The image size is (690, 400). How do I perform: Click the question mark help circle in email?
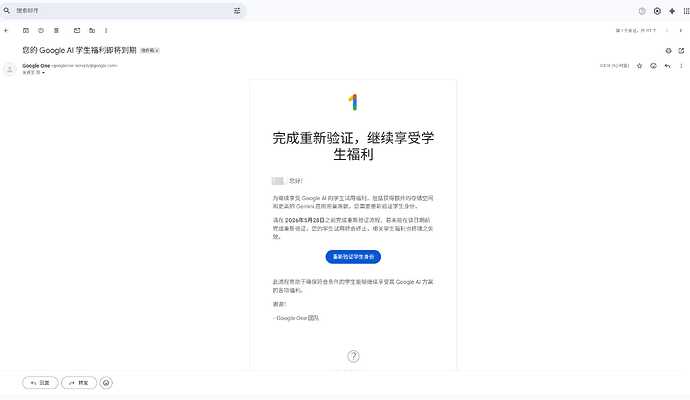[x=353, y=356]
